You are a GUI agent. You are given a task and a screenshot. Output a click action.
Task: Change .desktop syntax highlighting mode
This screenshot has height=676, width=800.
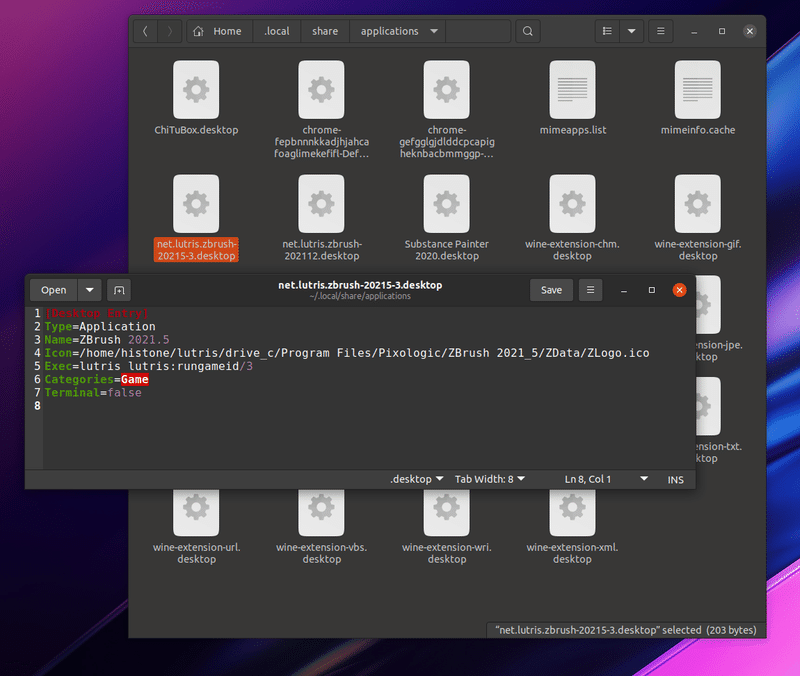click(416, 480)
